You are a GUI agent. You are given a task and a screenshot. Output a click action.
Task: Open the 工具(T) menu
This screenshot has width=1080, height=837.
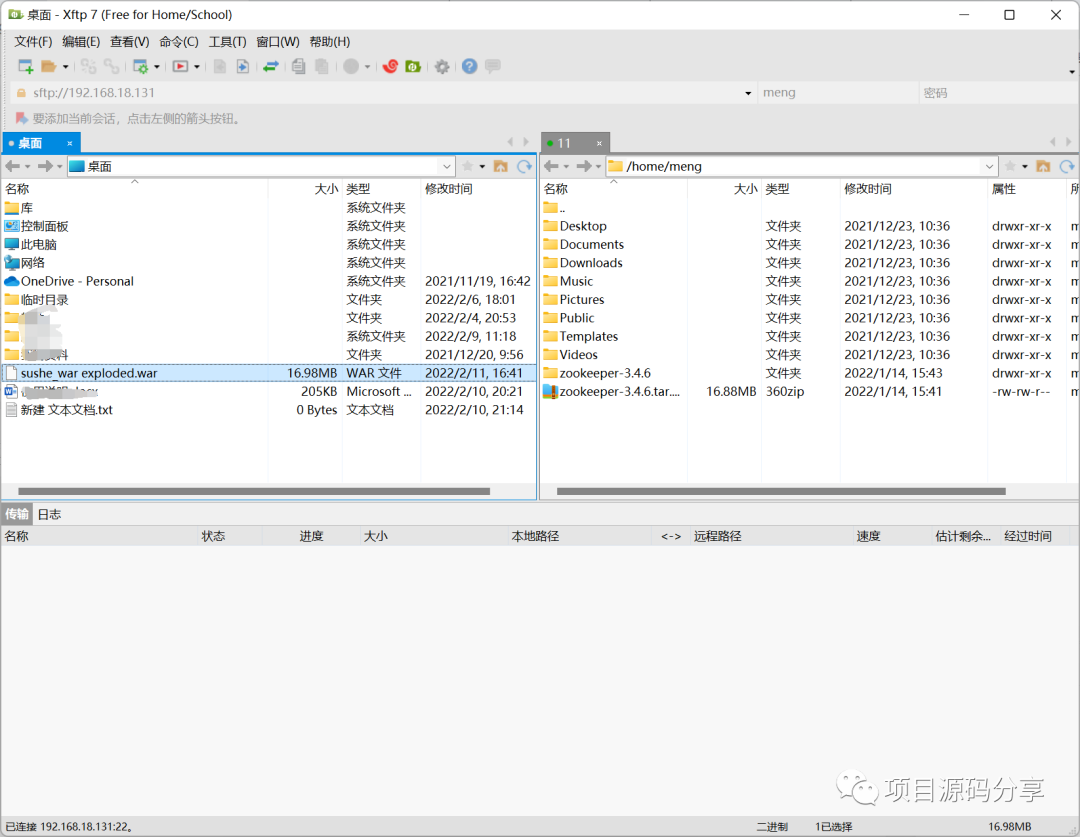point(227,42)
